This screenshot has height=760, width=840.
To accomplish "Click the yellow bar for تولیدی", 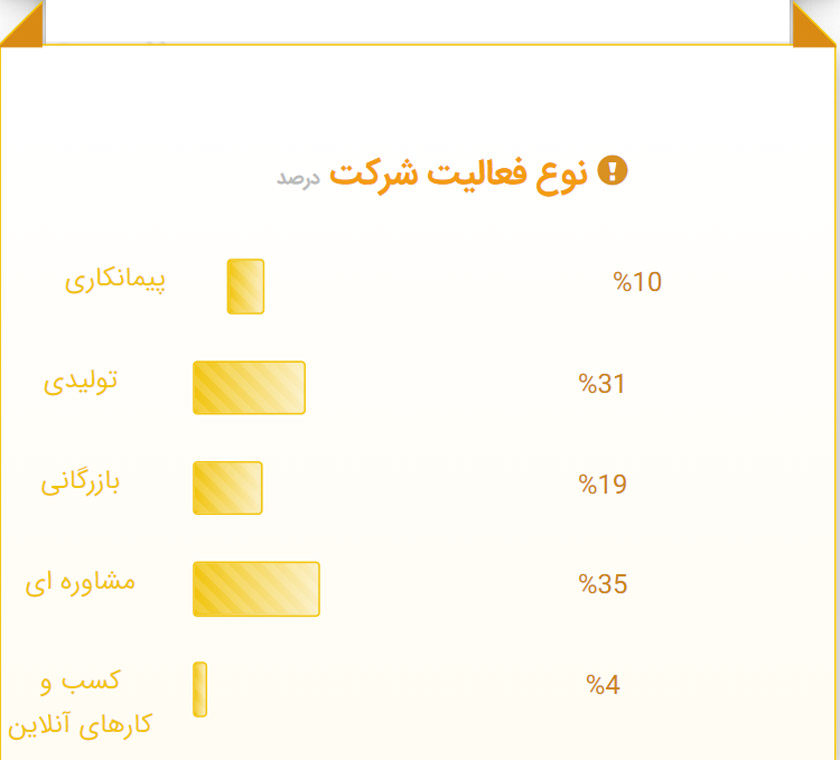I will [249, 388].
